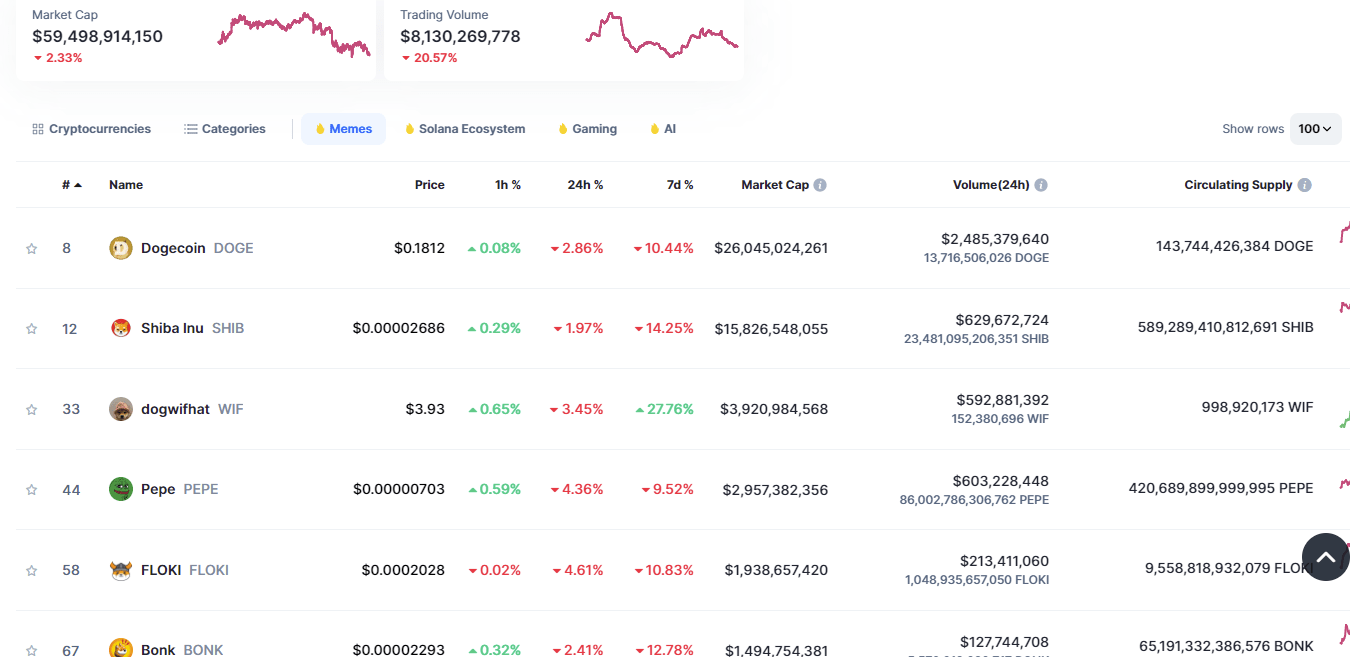Click the Market Cap info icon
This screenshot has width=1366, height=657.
pyautogui.click(x=820, y=185)
